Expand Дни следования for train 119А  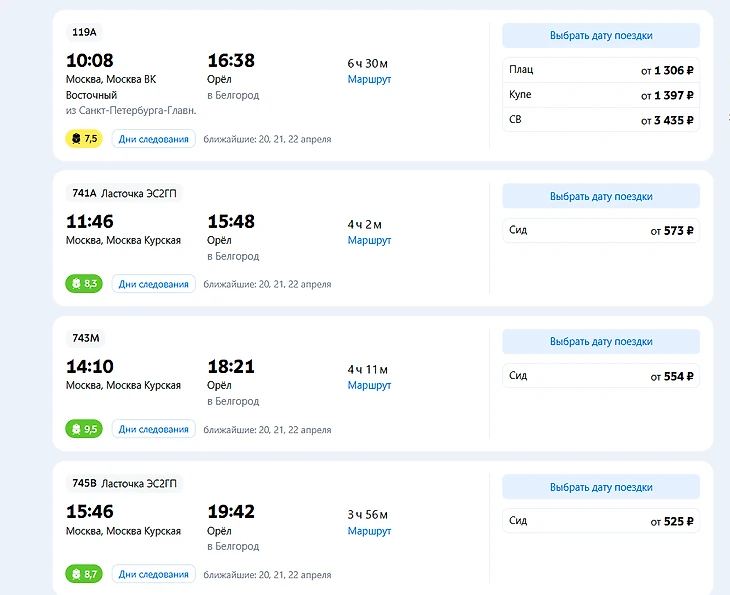(x=153, y=139)
